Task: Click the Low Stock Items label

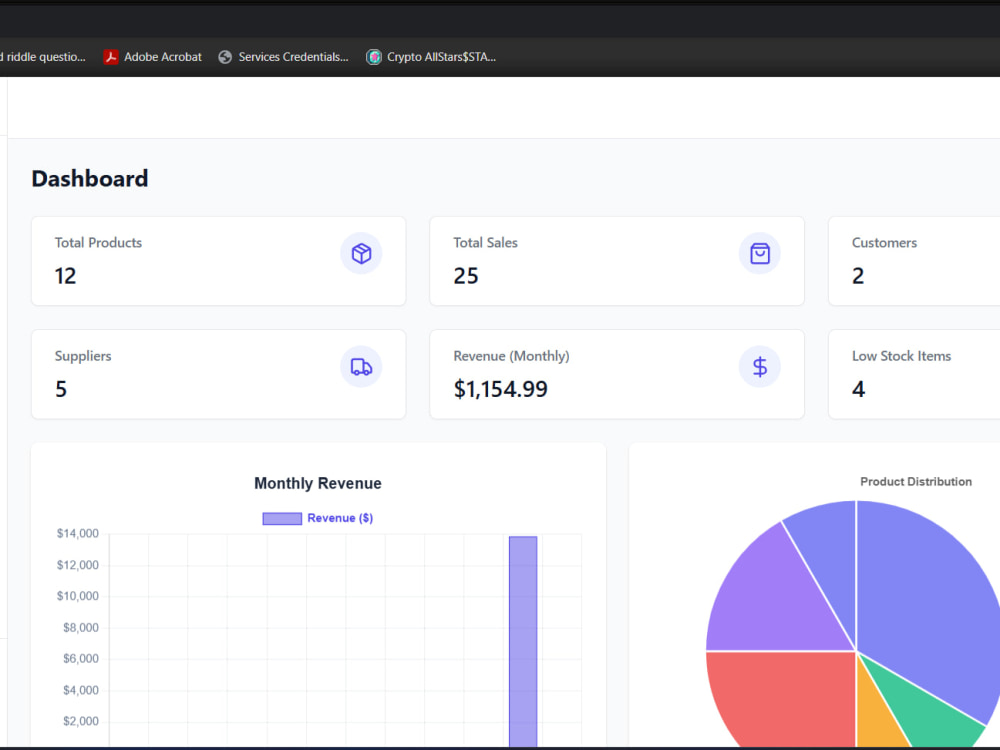Action: [901, 356]
